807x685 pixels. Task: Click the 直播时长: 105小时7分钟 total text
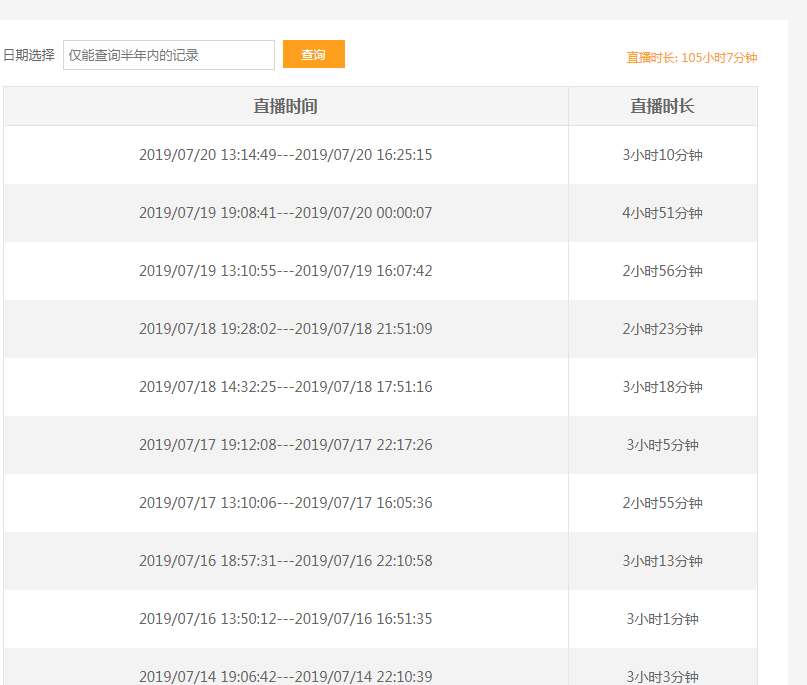coord(691,58)
